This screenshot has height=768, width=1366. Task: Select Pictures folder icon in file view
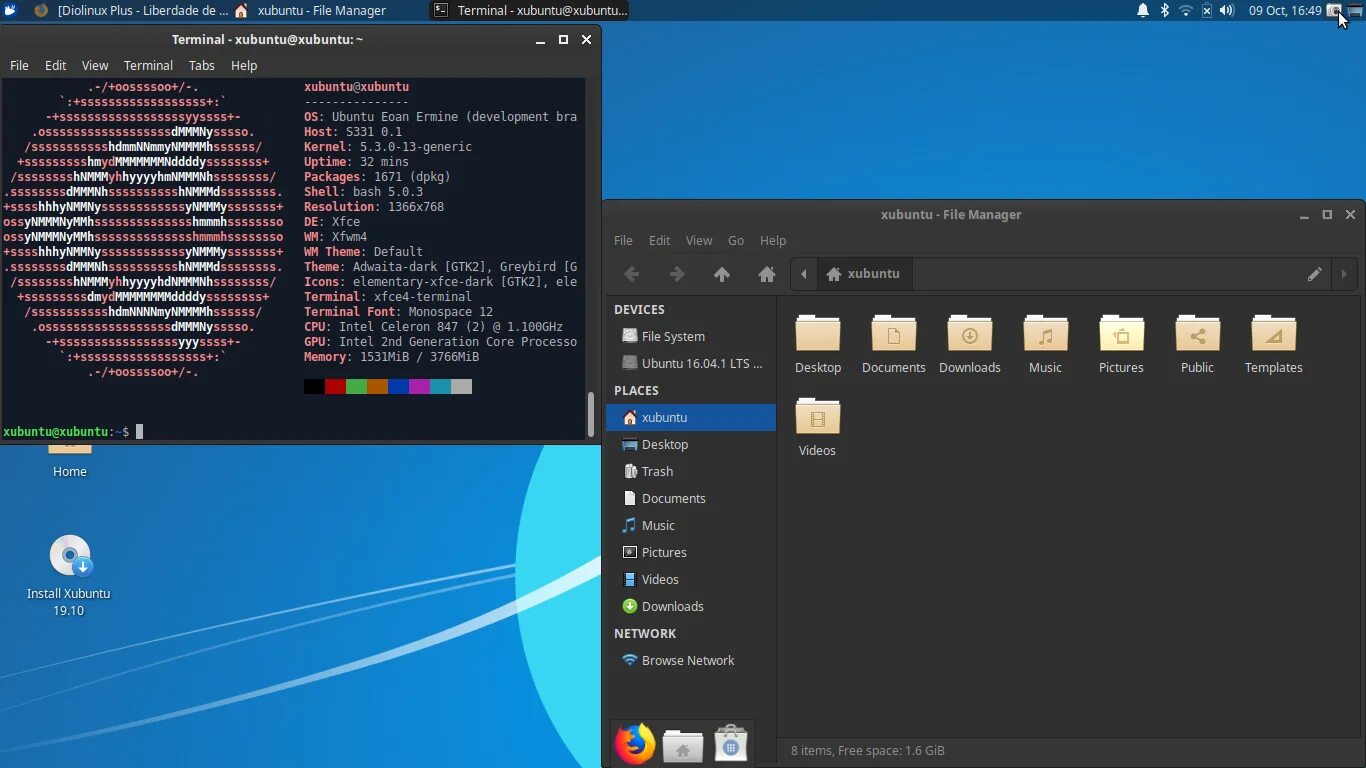pyautogui.click(x=1122, y=333)
